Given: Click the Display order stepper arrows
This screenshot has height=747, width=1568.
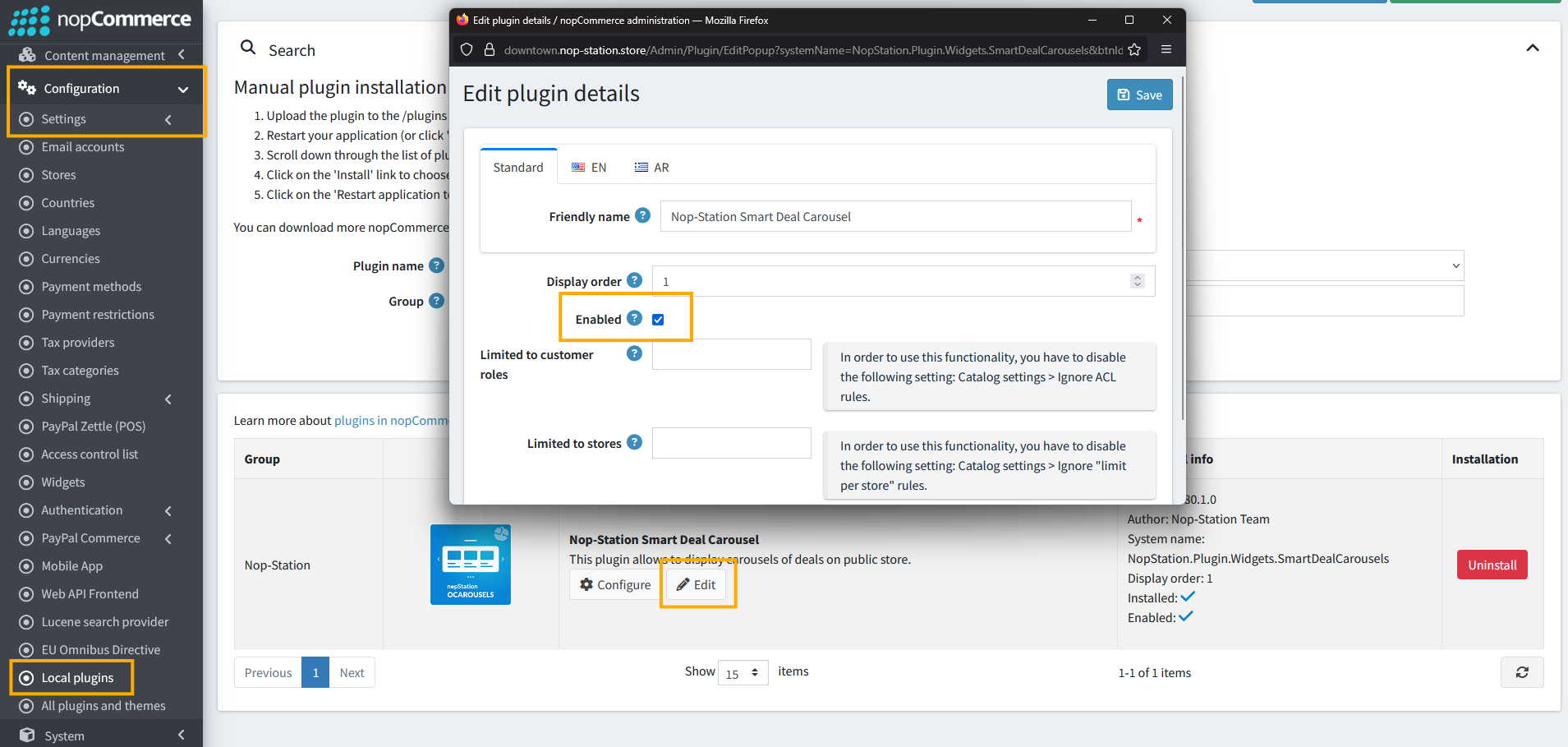Looking at the screenshot, I should [1138, 281].
